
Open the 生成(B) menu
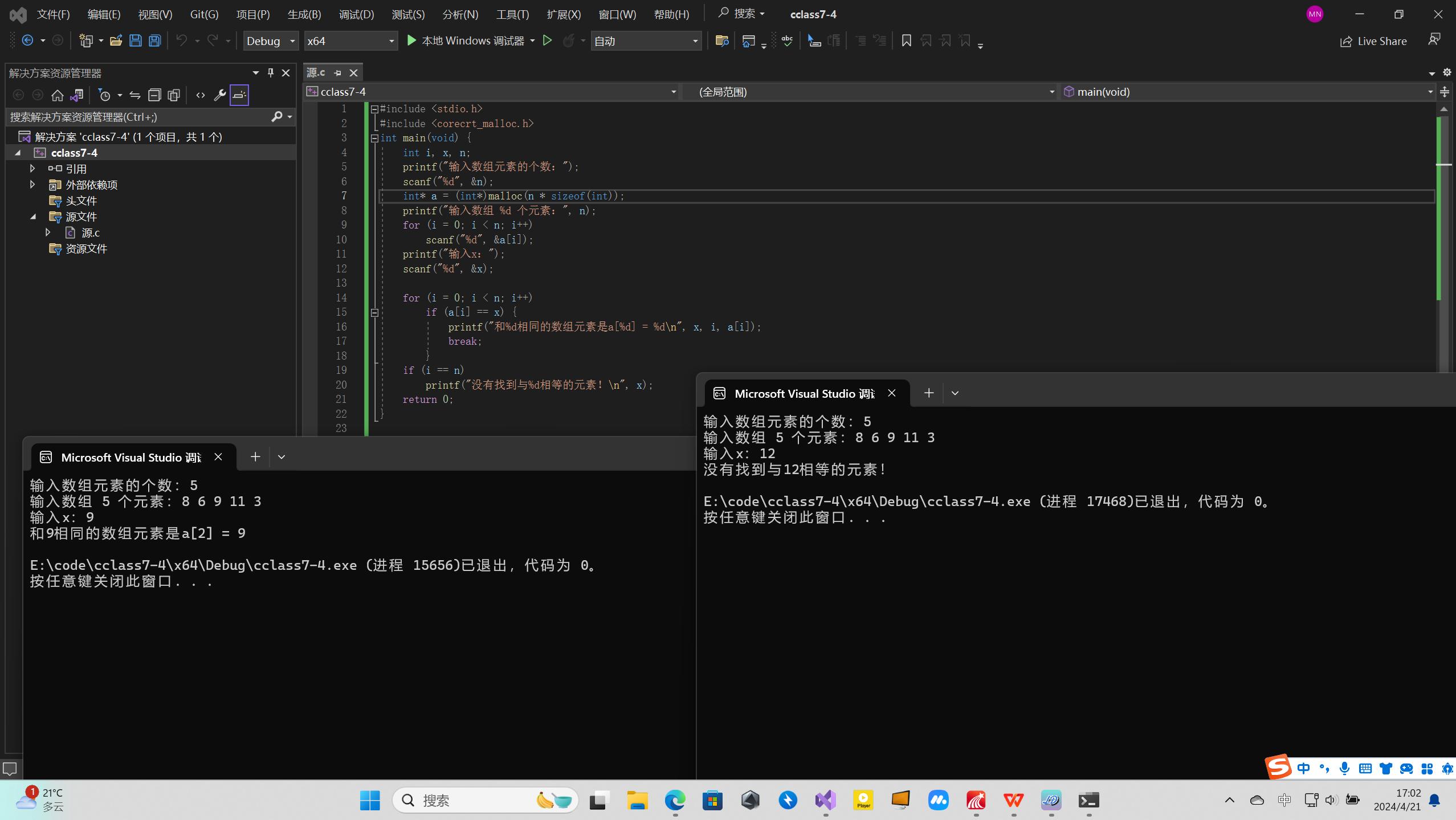[x=304, y=14]
